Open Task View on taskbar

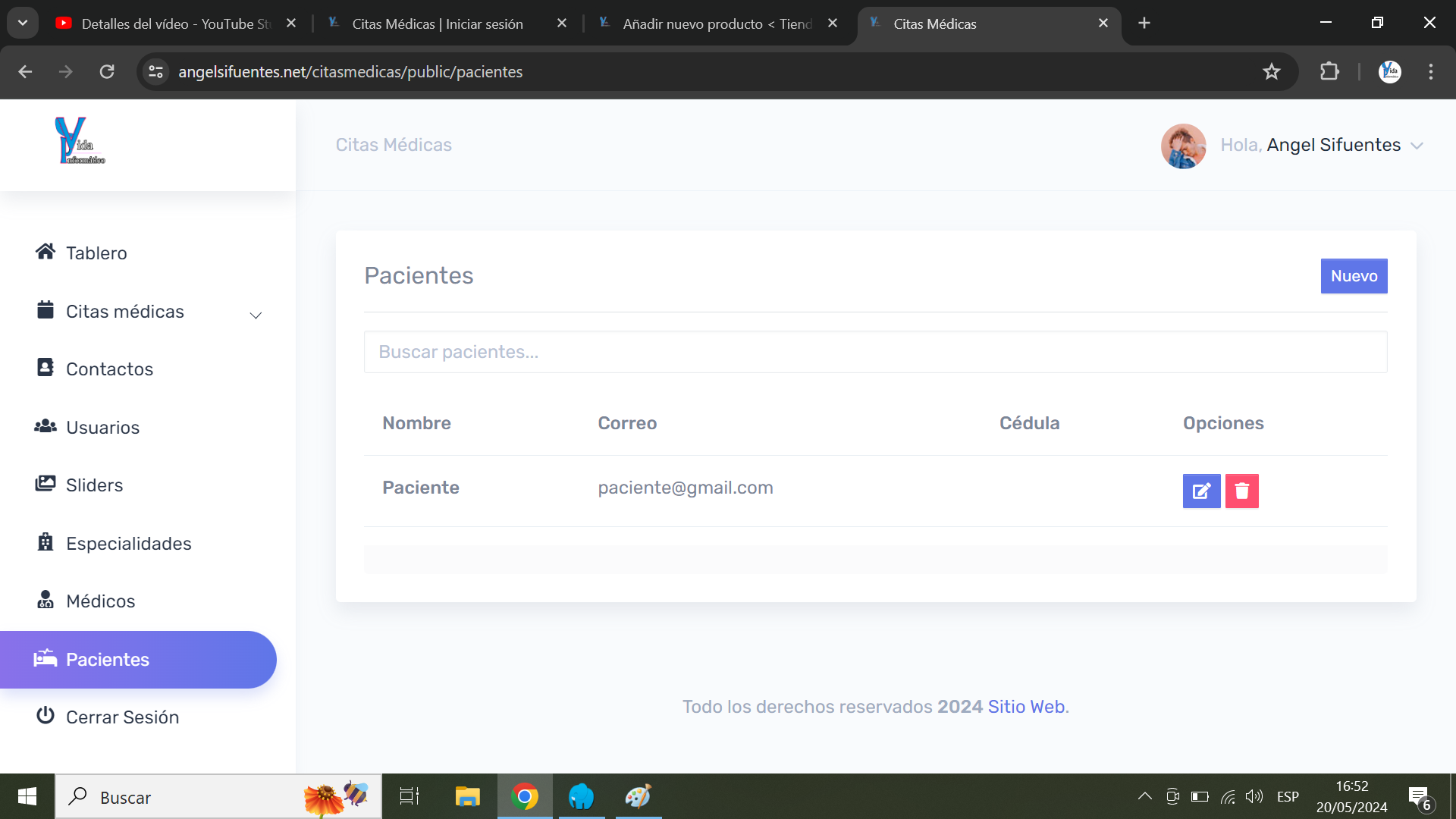(x=409, y=796)
